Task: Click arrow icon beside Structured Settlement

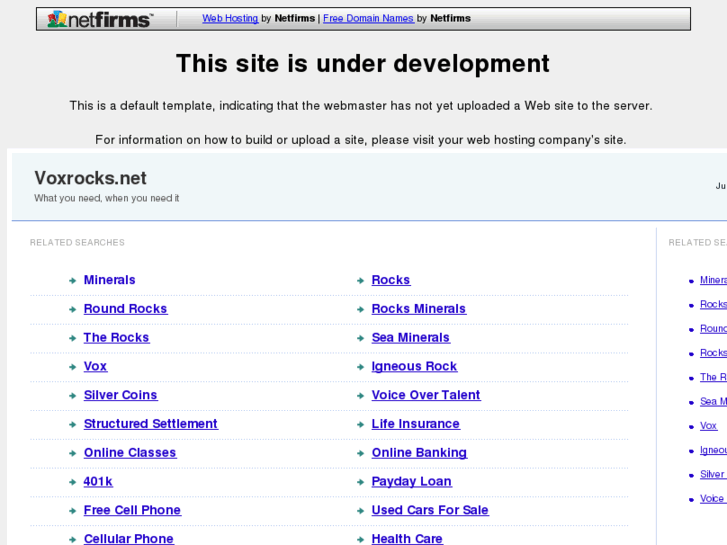Action: 72,424
